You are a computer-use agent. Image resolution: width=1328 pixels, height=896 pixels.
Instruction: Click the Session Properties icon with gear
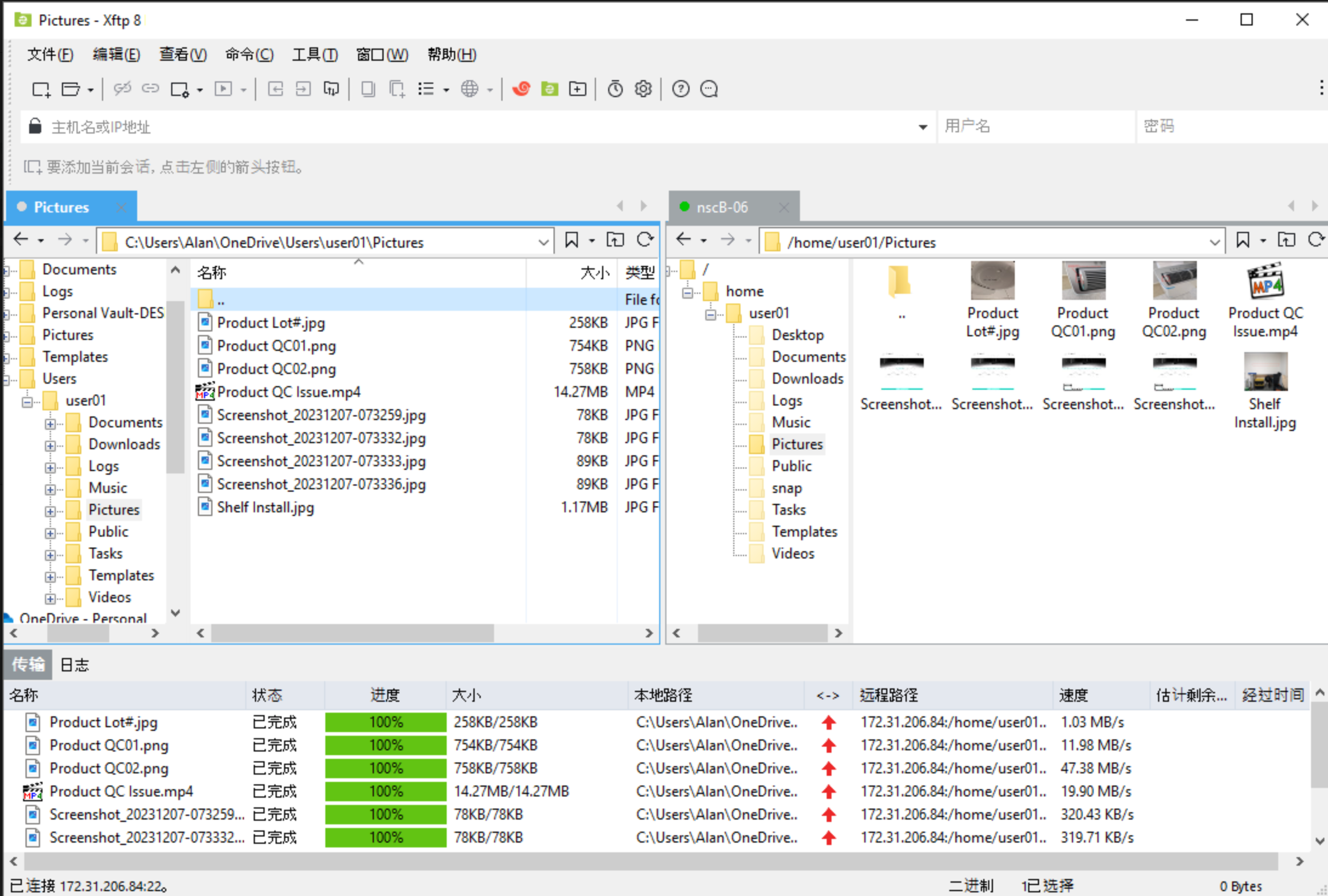point(179,89)
